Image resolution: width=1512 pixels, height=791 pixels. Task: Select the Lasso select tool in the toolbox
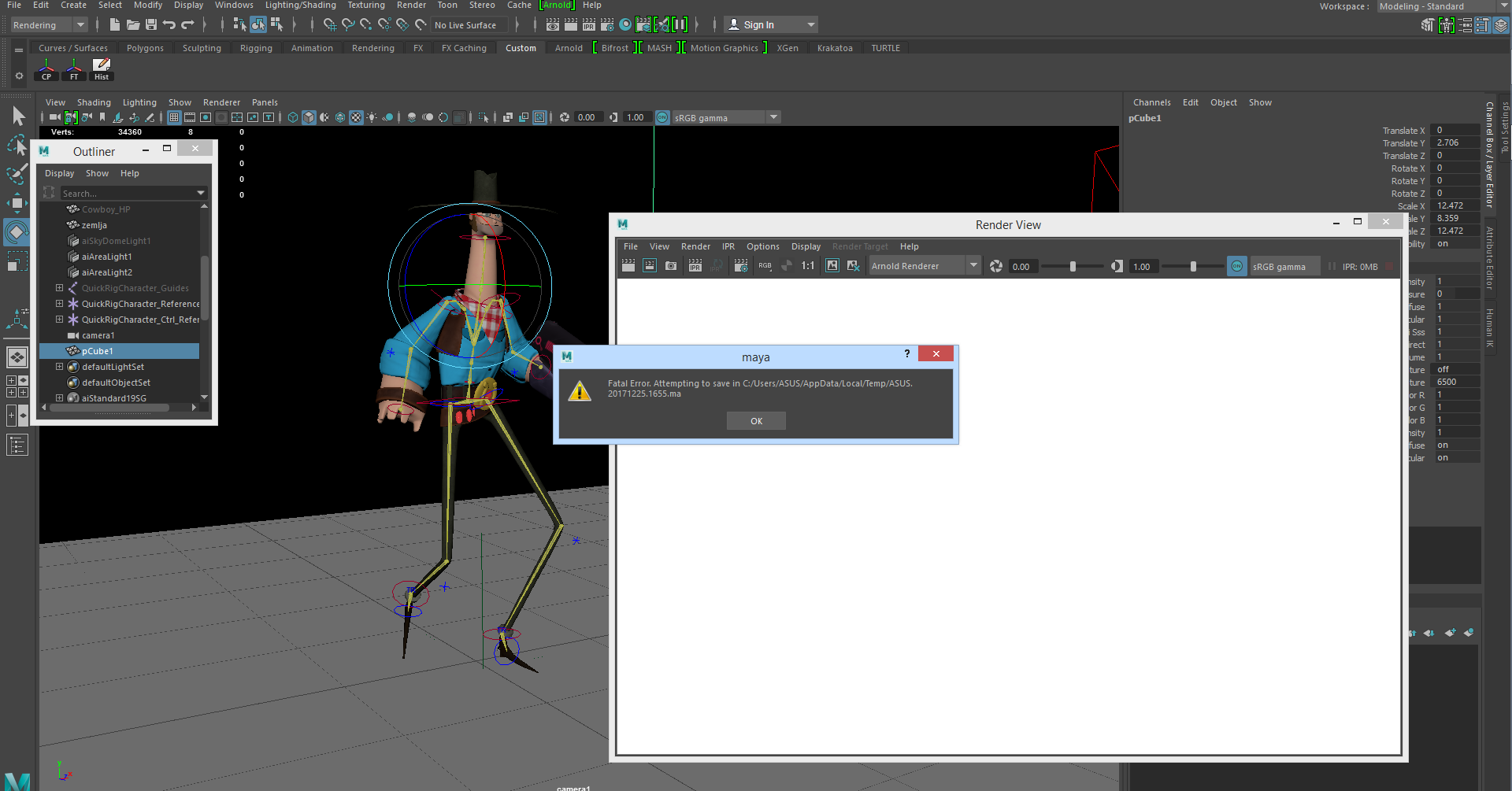pos(17,146)
